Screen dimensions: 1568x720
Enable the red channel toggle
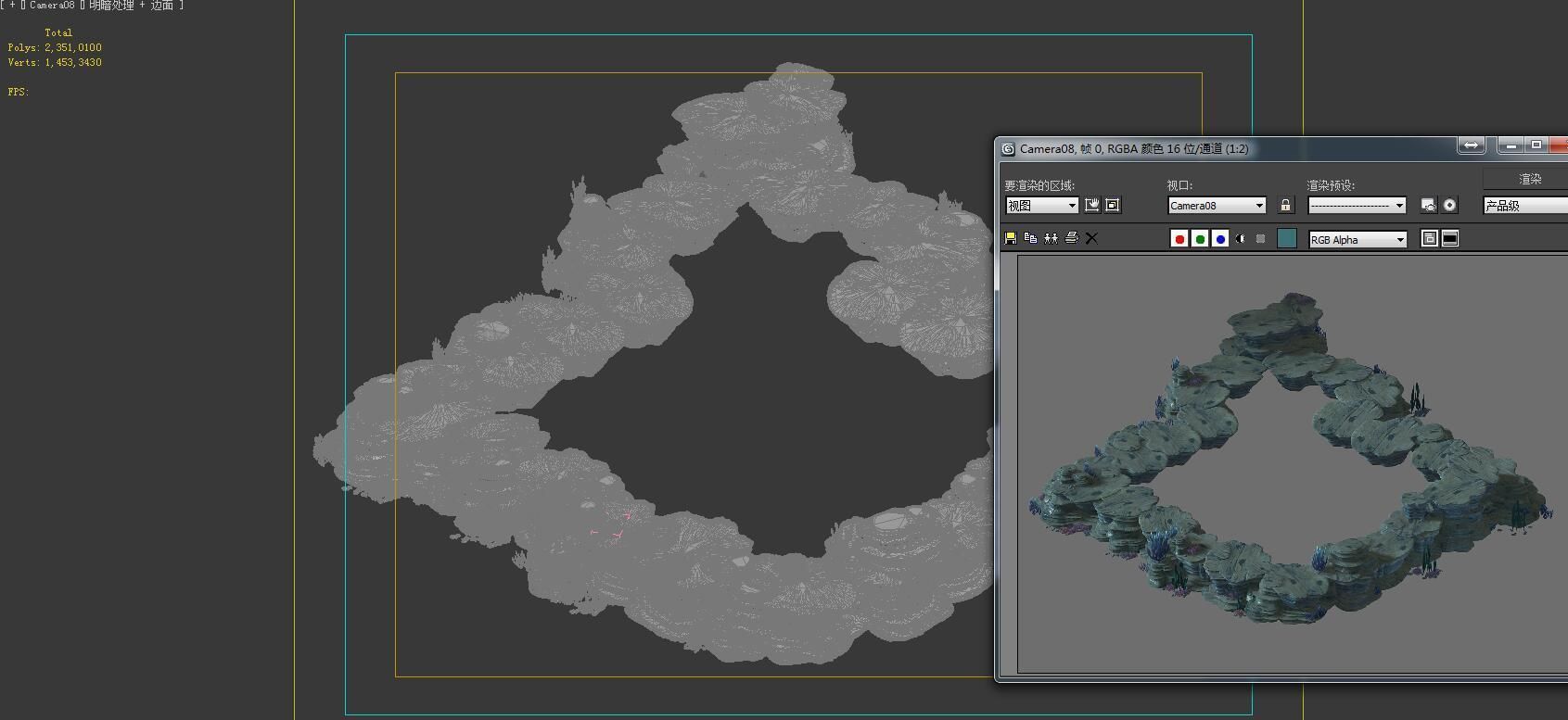(x=1179, y=239)
